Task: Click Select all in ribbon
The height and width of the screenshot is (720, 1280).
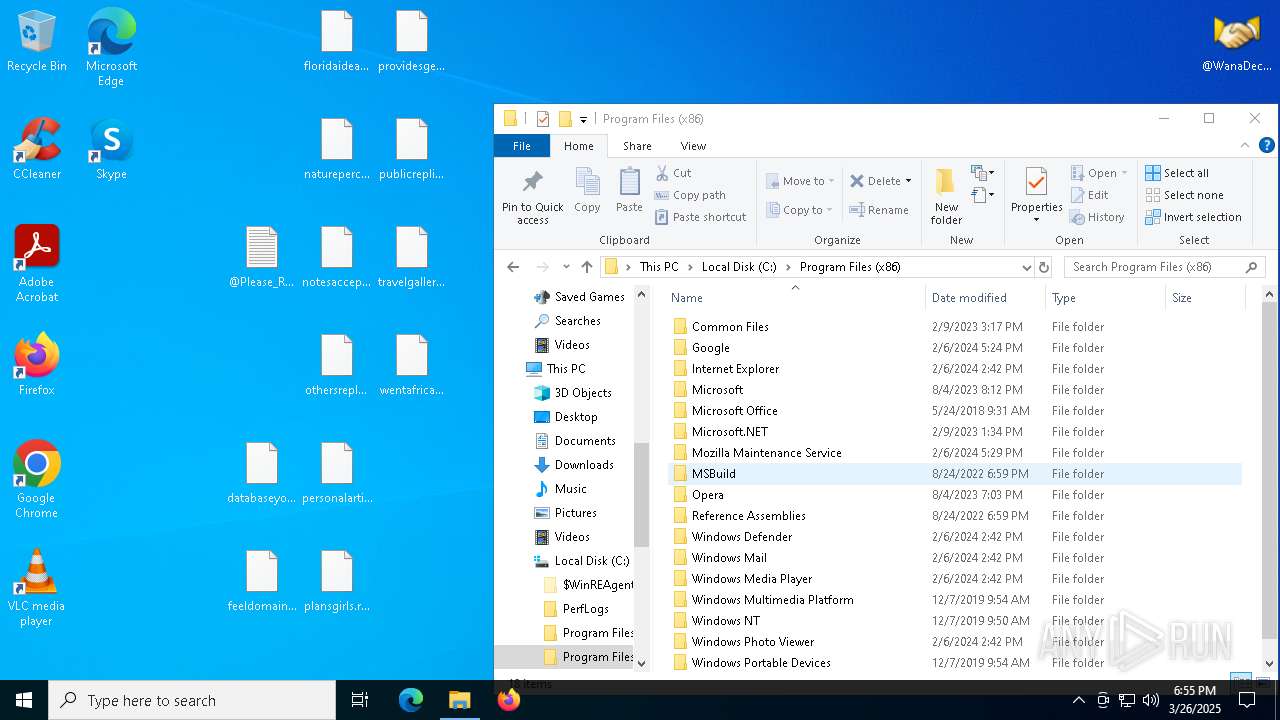Action: tap(1177, 173)
